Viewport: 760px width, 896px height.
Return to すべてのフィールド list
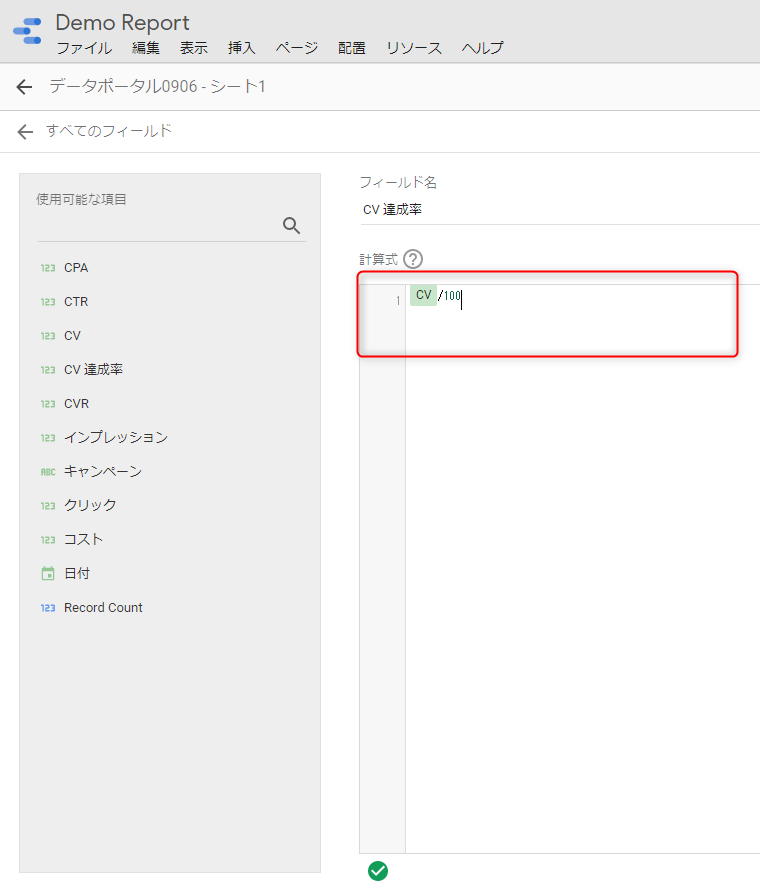tap(109, 131)
